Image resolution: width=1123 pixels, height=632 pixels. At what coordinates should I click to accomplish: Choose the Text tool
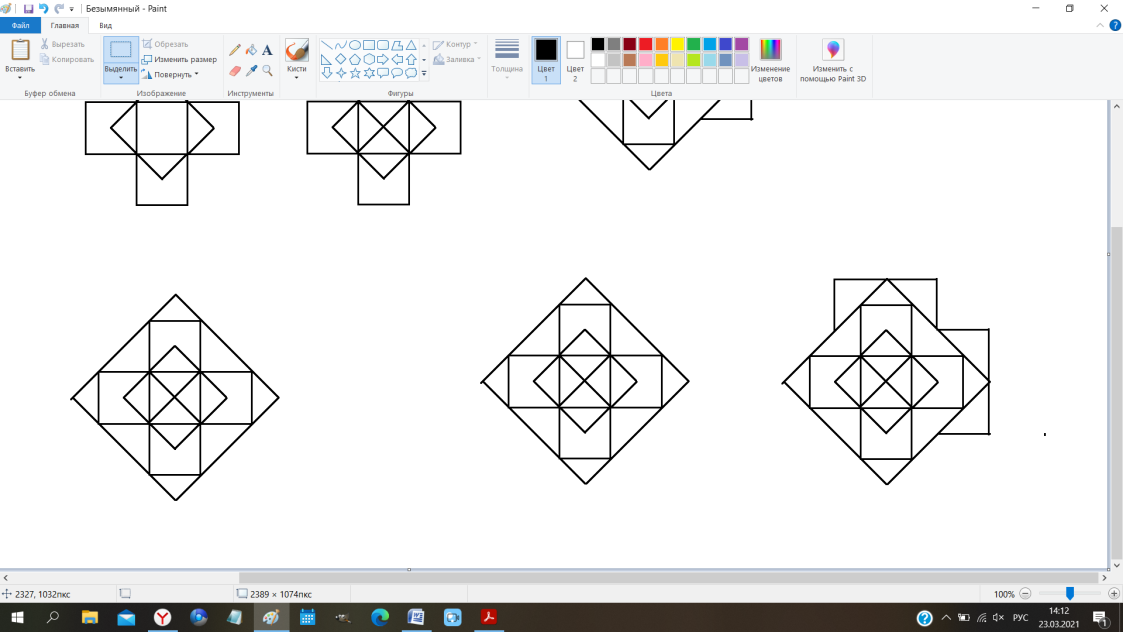(x=267, y=50)
